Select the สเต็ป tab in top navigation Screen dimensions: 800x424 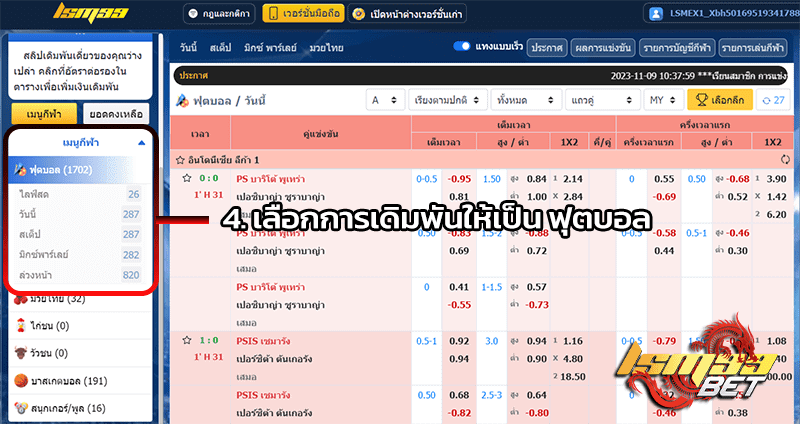click(220, 47)
